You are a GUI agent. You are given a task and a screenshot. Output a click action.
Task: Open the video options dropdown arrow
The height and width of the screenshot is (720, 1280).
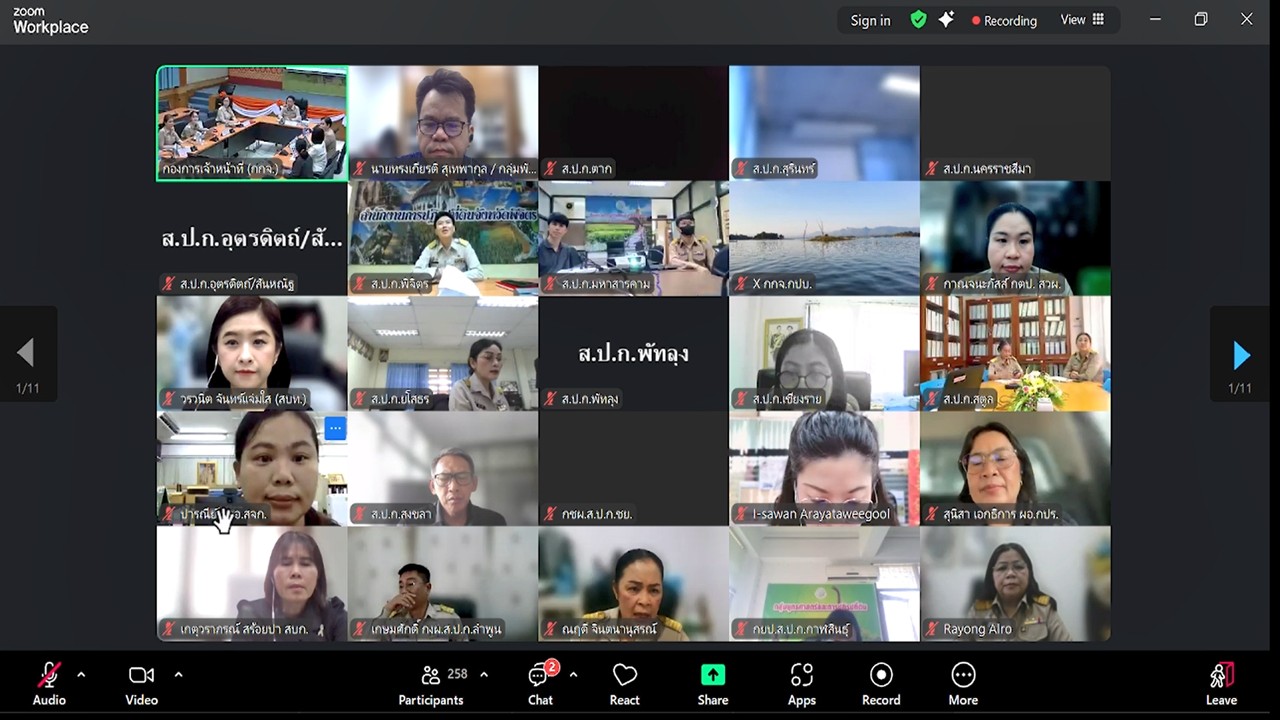coord(178,674)
